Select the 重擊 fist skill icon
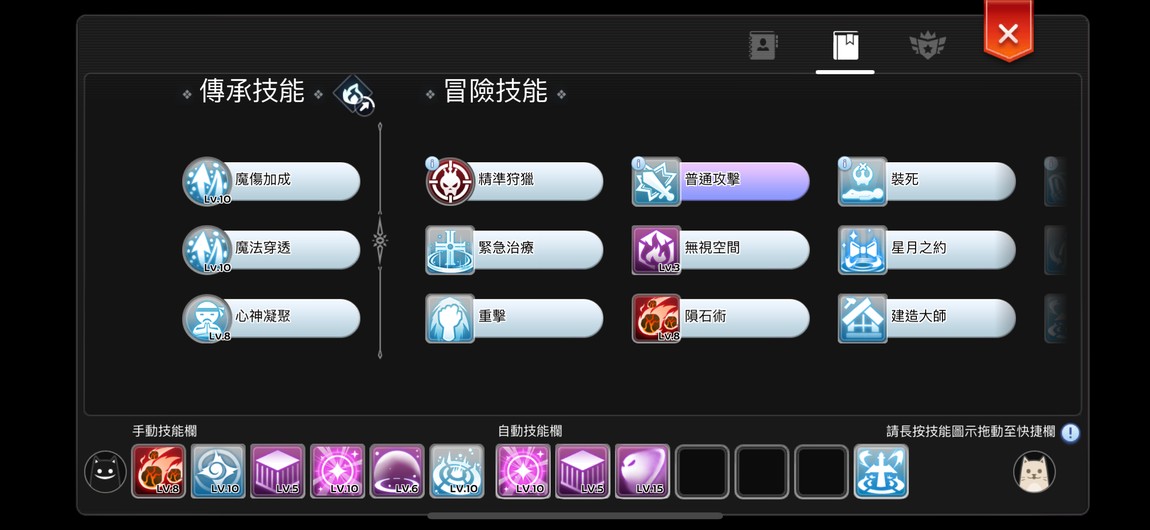The height and width of the screenshot is (530, 1150). [x=450, y=319]
